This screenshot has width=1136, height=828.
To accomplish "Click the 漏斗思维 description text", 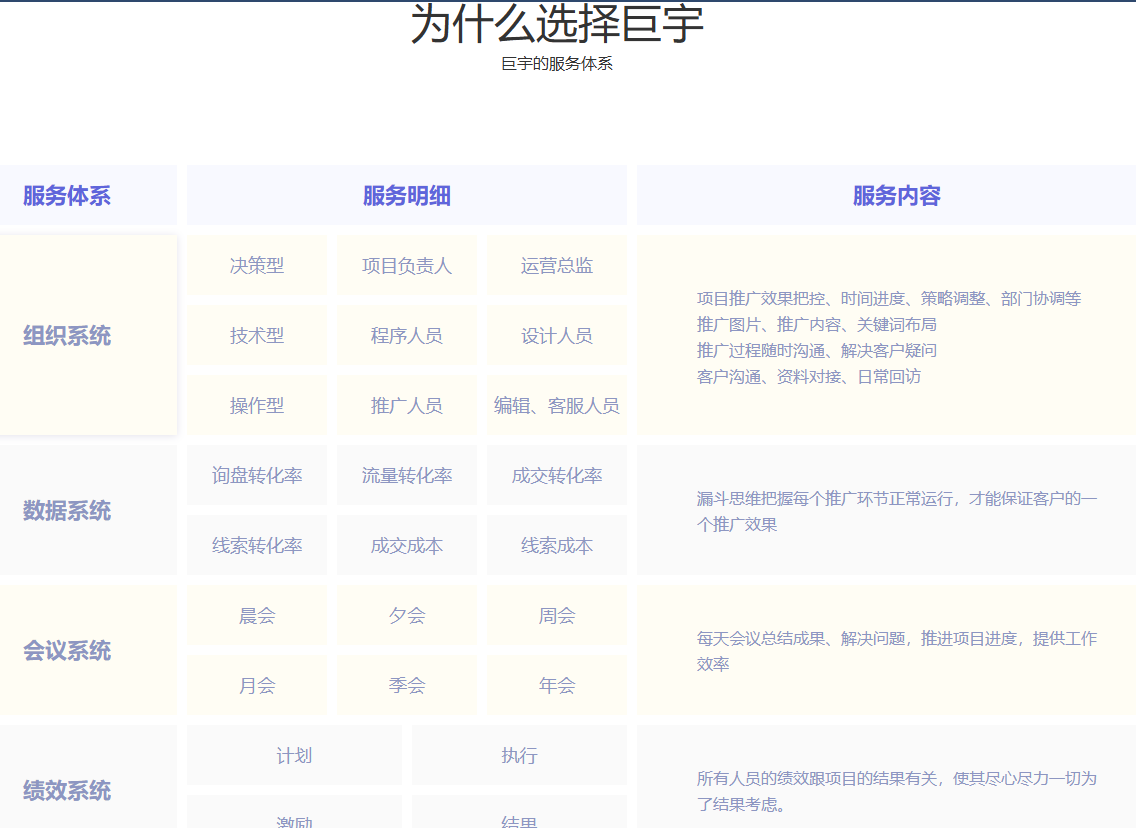I will coord(897,511).
